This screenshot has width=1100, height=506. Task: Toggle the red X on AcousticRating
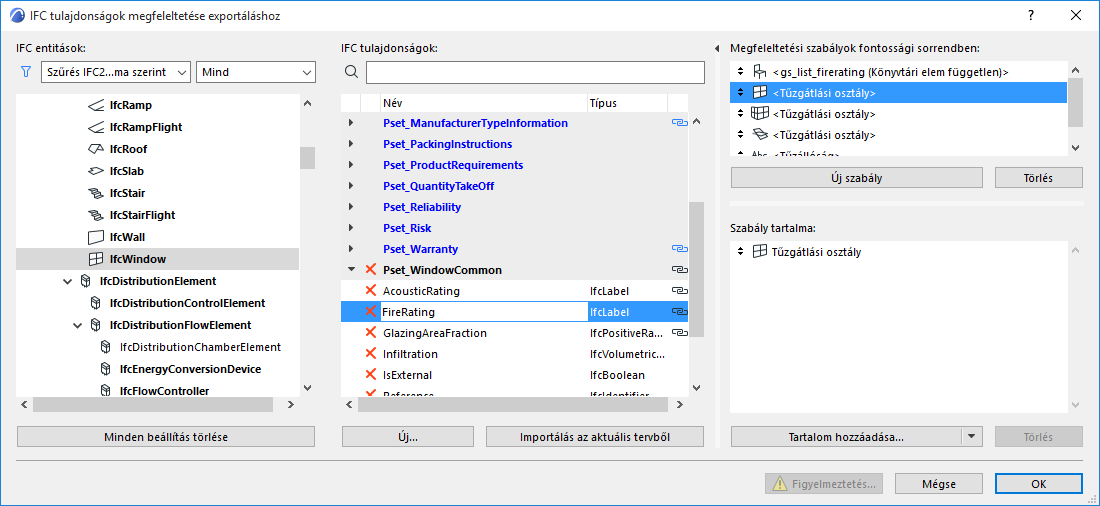[371, 291]
